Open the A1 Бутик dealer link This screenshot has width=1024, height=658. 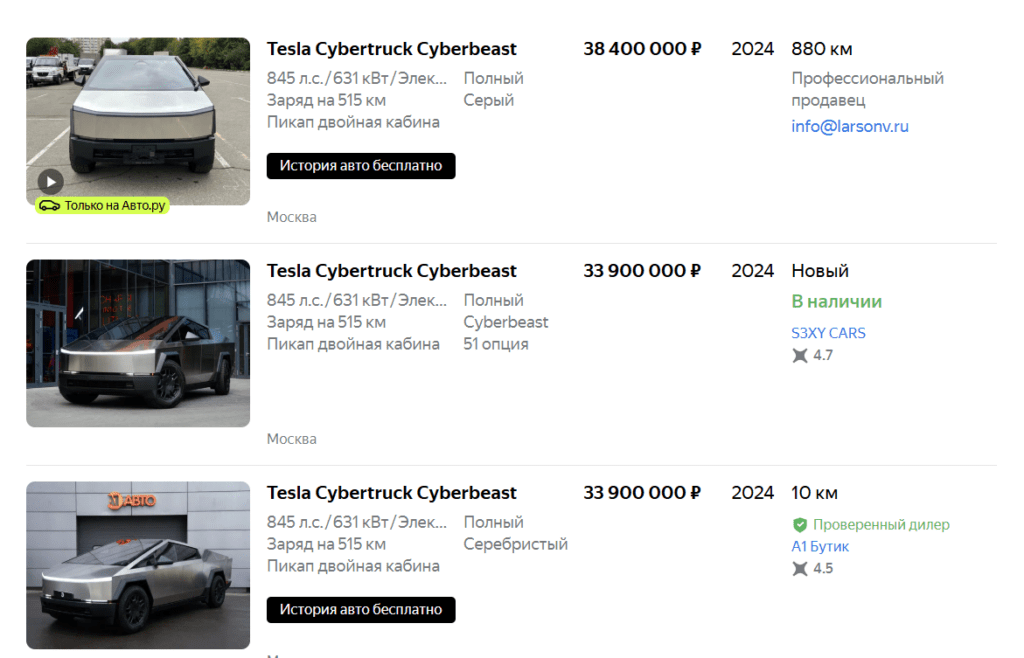[x=820, y=547]
